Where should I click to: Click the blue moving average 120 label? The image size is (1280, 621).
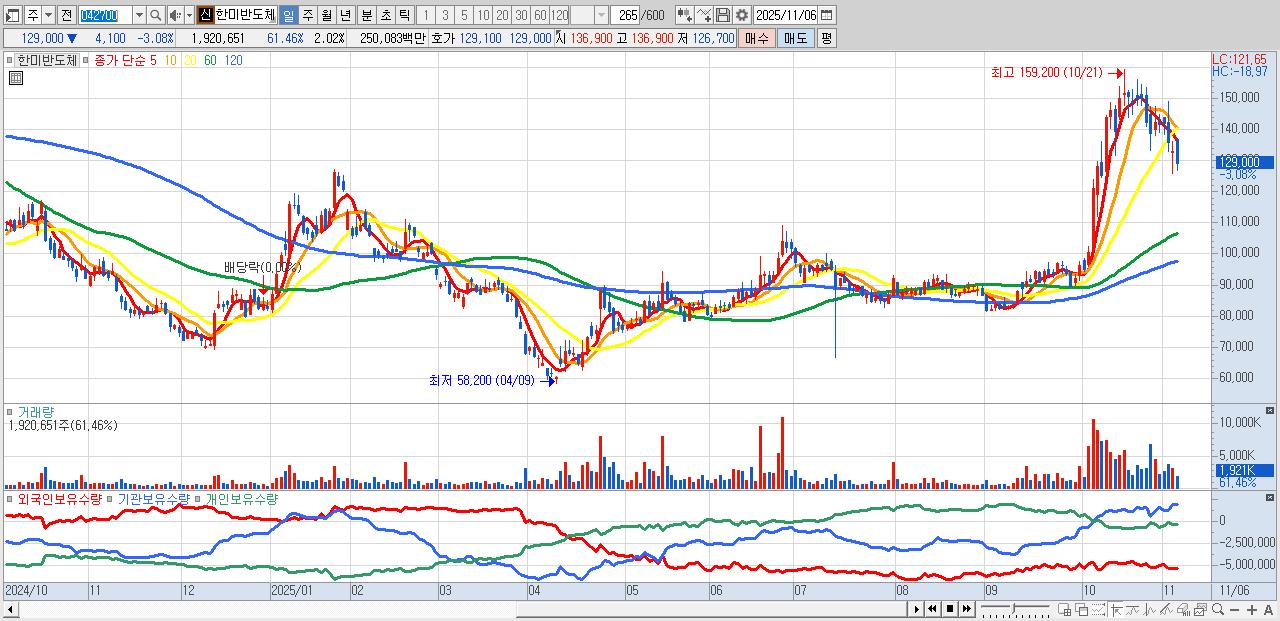pos(233,60)
